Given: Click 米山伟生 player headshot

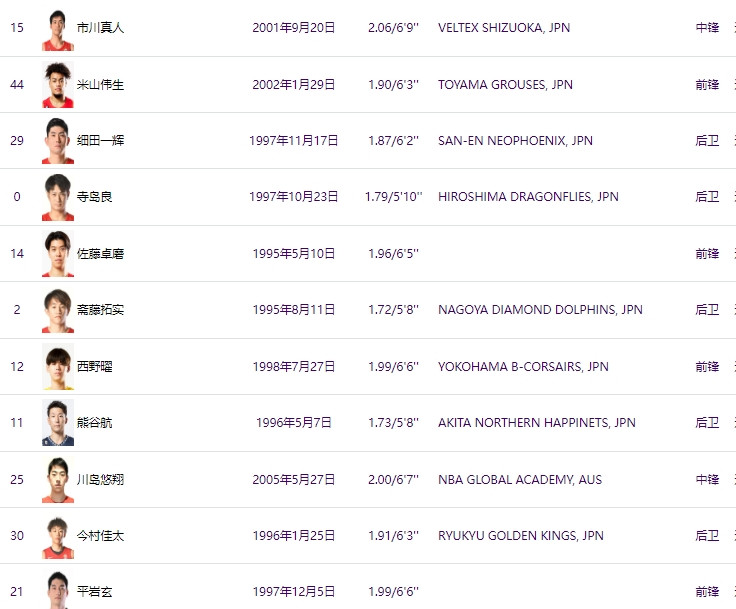Looking at the screenshot, I should pyautogui.click(x=58, y=85).
